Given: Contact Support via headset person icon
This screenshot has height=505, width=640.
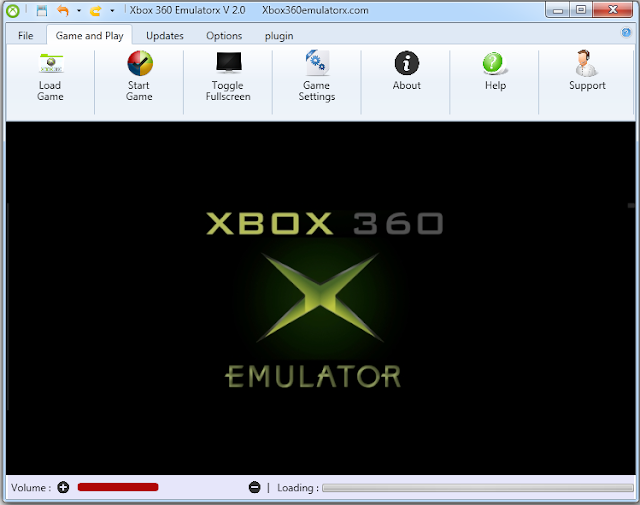Looking at the screenshot, I should tap(586, 63).
